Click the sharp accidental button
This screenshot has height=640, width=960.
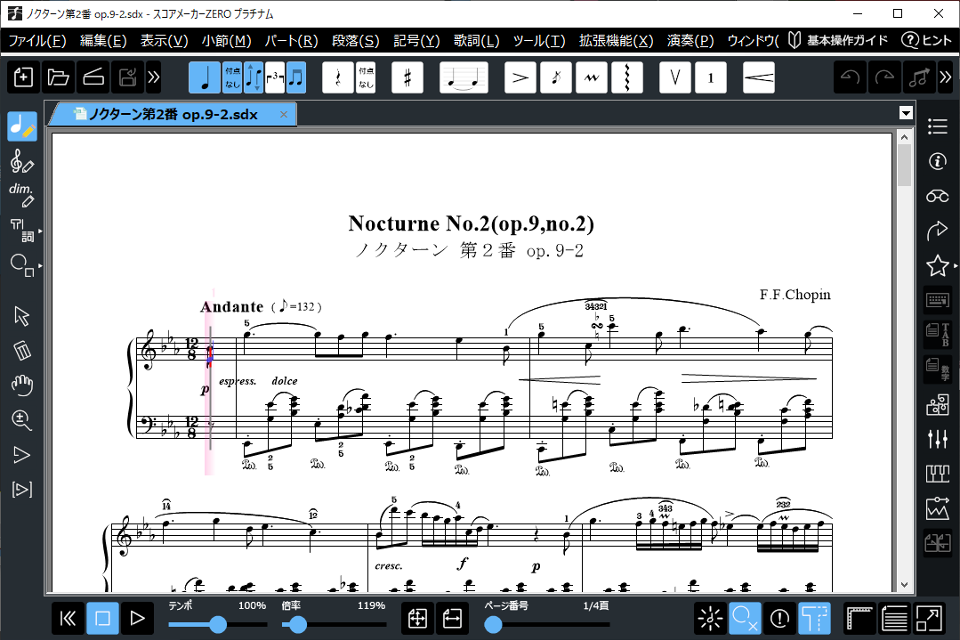click(x=407, y=77)
